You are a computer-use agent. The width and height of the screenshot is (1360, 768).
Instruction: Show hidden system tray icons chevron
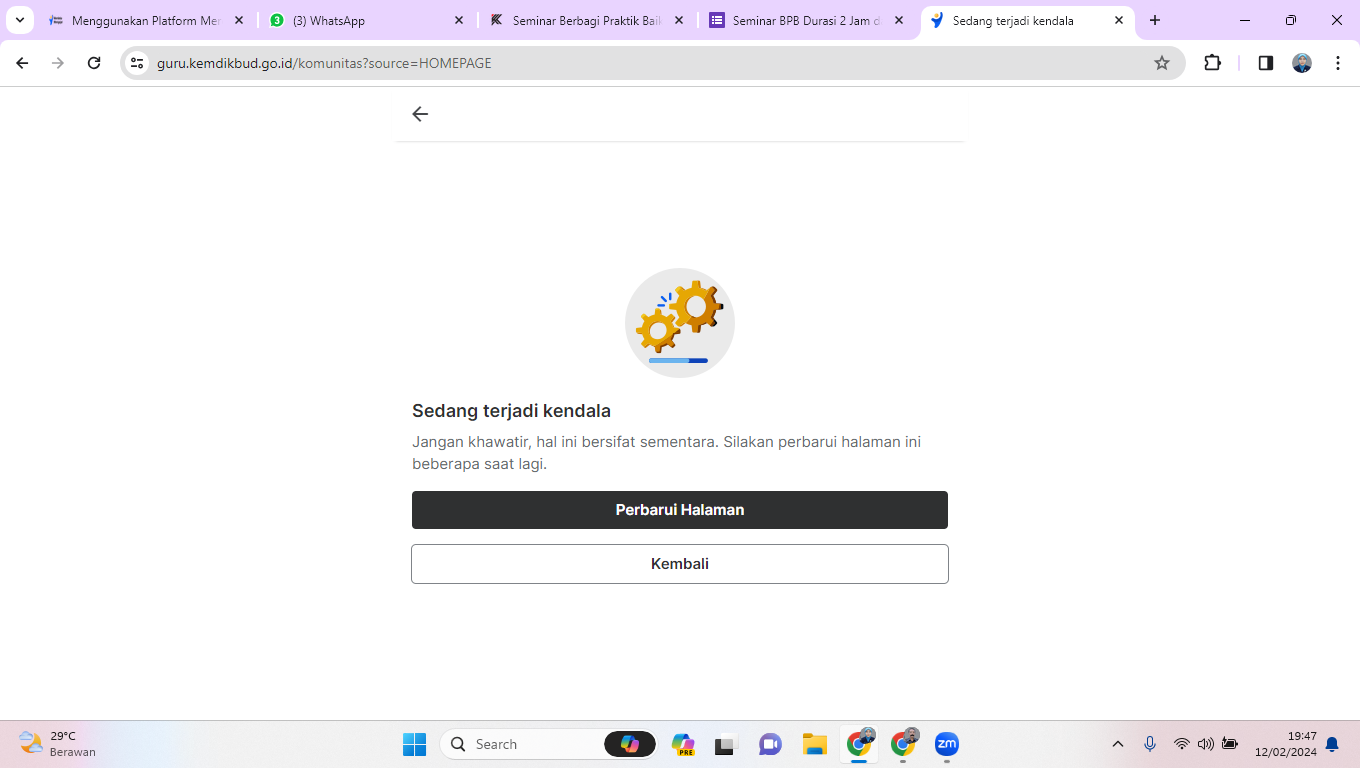click(1118, 744)
